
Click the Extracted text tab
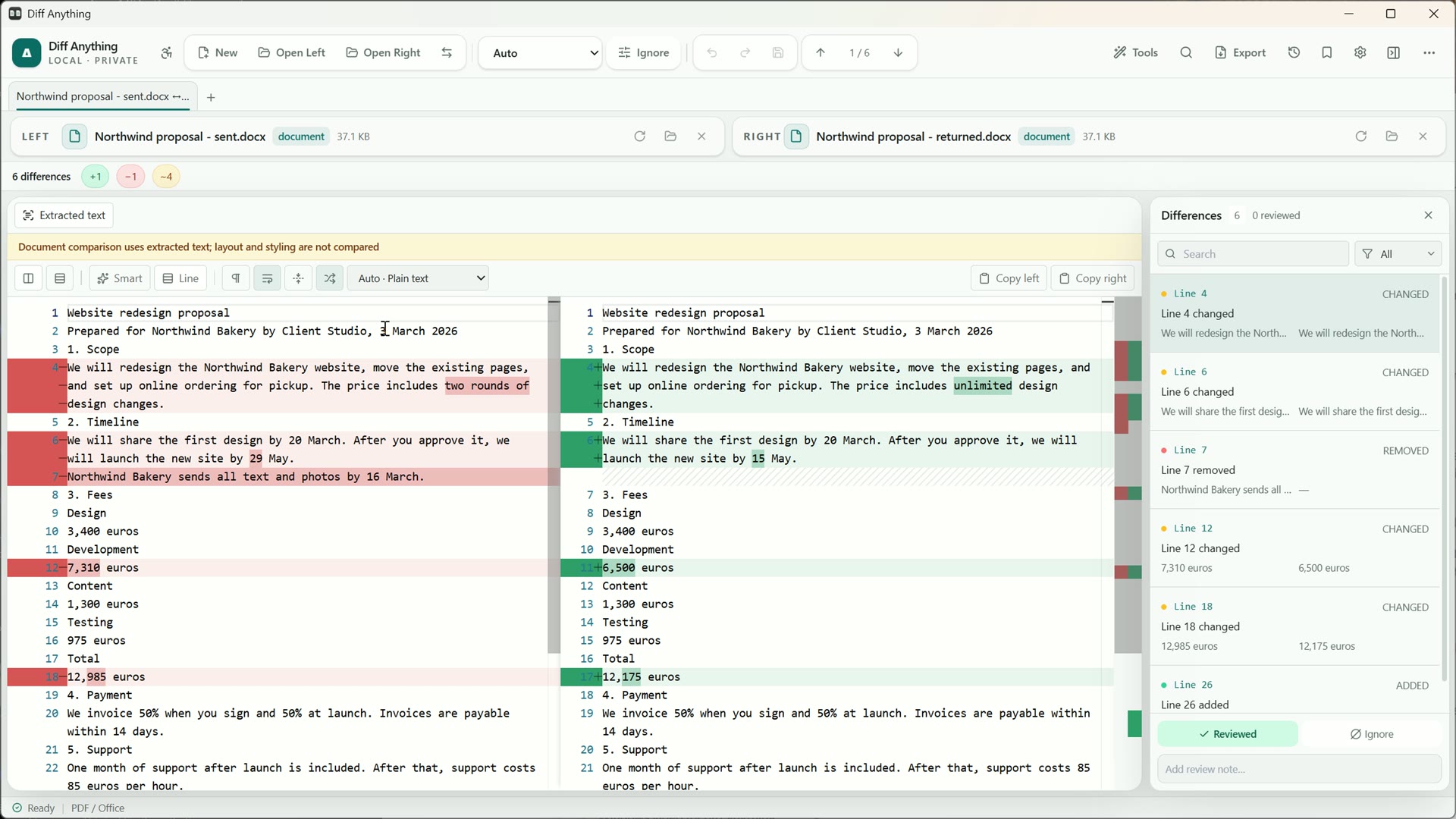tap(64, 215)
